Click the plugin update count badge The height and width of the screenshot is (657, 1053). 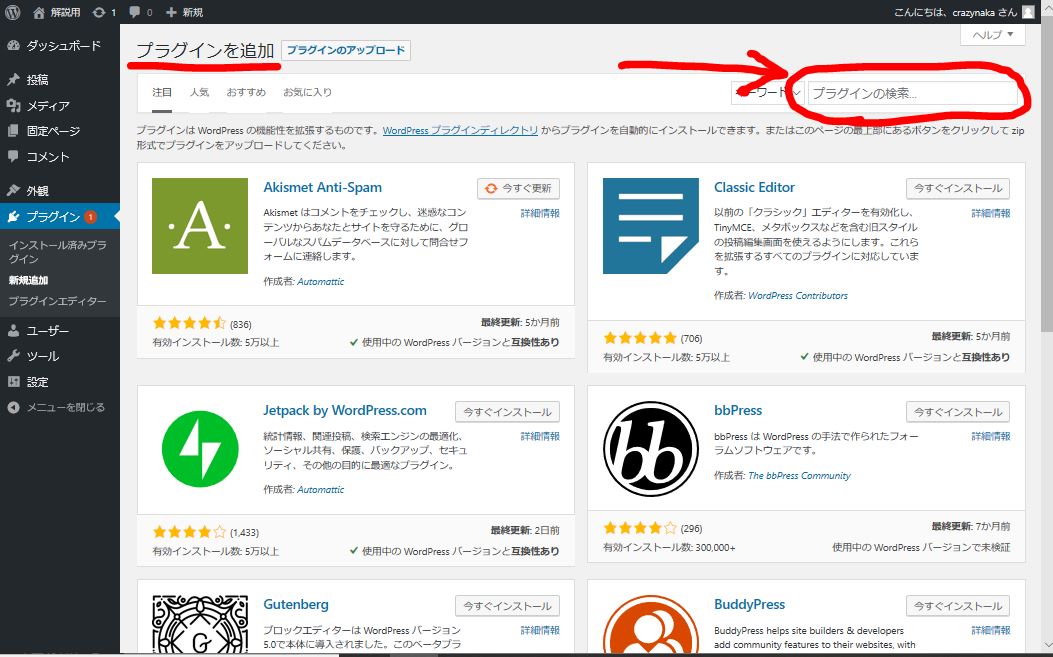pos(91,217)
